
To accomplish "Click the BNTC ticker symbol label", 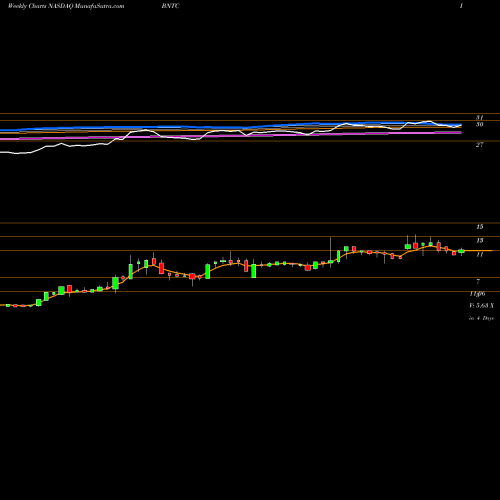I will (x=170, y=6).
